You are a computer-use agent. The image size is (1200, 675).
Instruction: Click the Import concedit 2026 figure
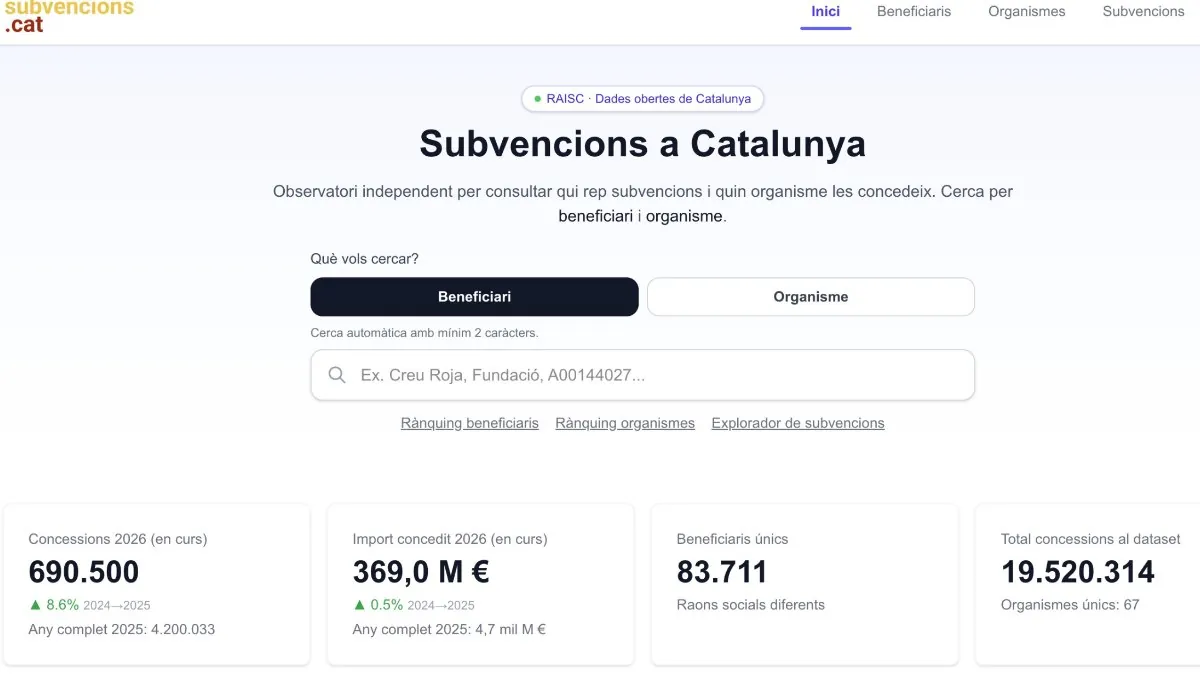click(418, 573)
